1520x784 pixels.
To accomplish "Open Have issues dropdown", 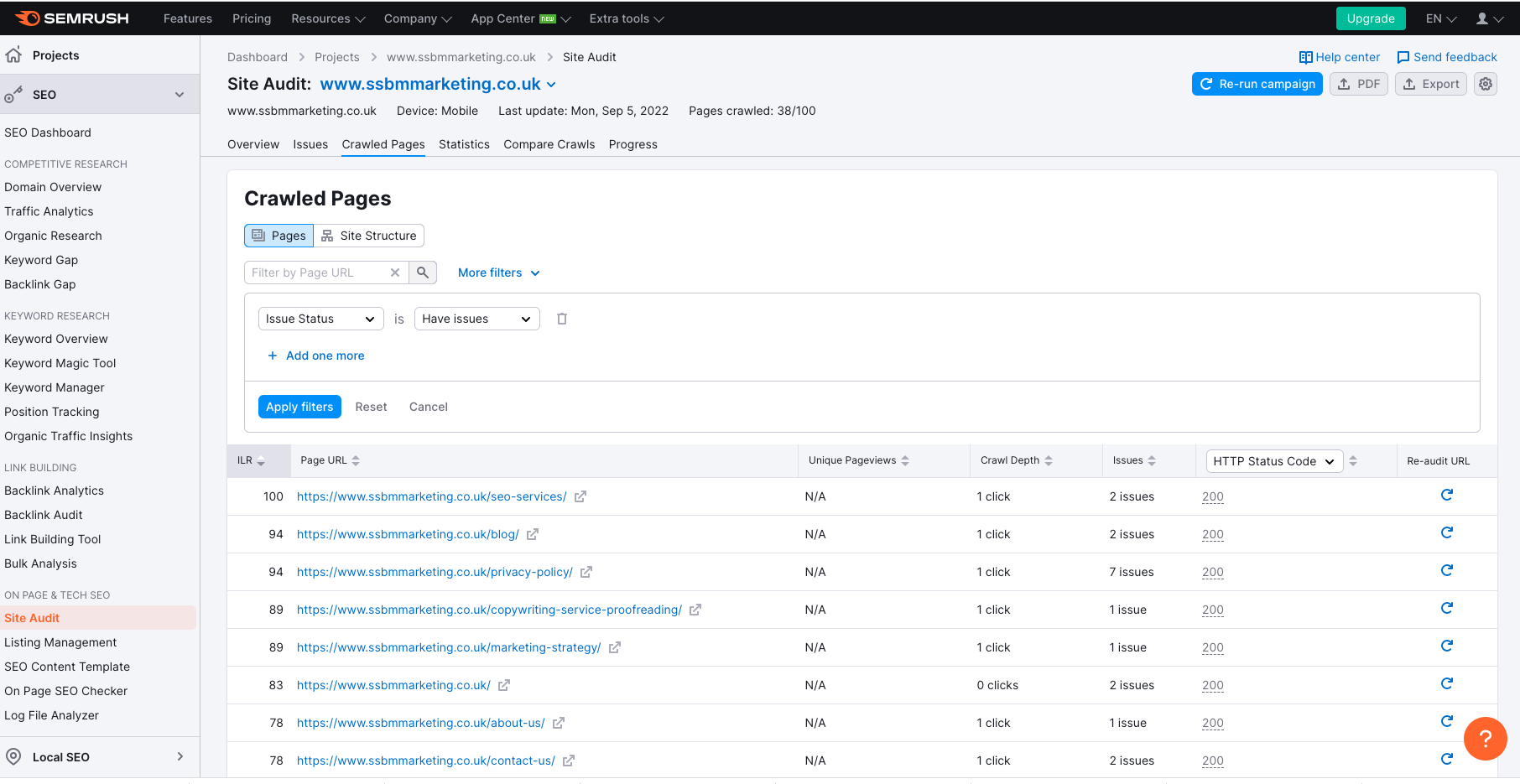I will click(x=476, y=319).
